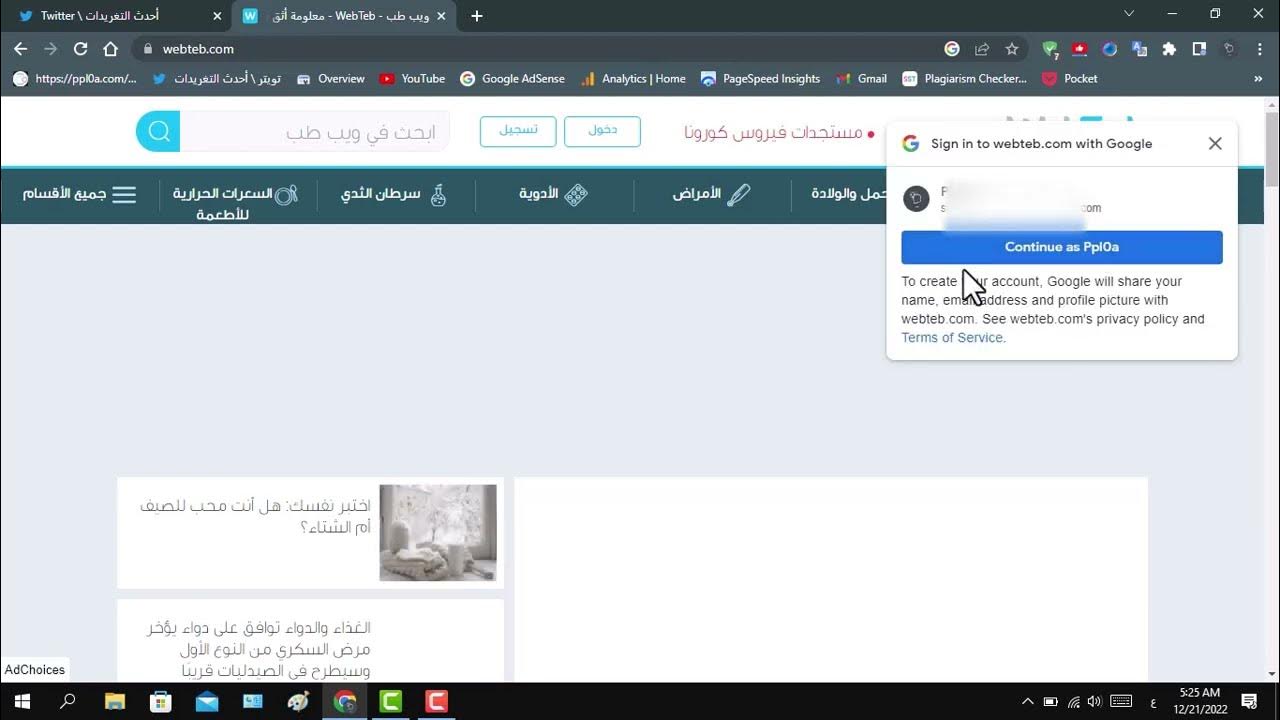Screen dimensions: 1280x720
Task: Open Chrome's three-dot menu
Action: 1260,48
